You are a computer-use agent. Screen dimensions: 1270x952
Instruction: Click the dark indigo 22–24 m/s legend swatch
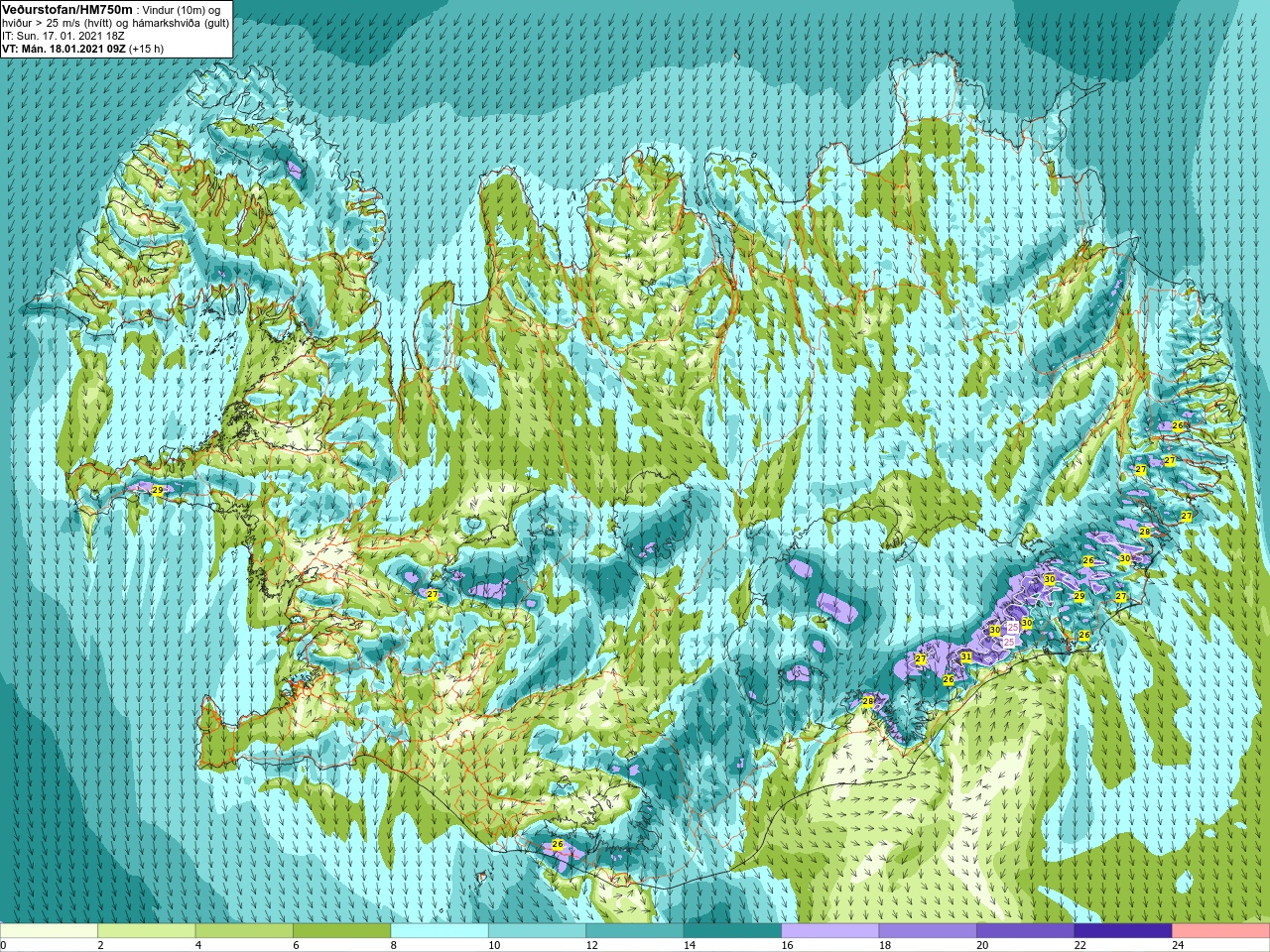pyautogui.click(x=1123, y=930)
